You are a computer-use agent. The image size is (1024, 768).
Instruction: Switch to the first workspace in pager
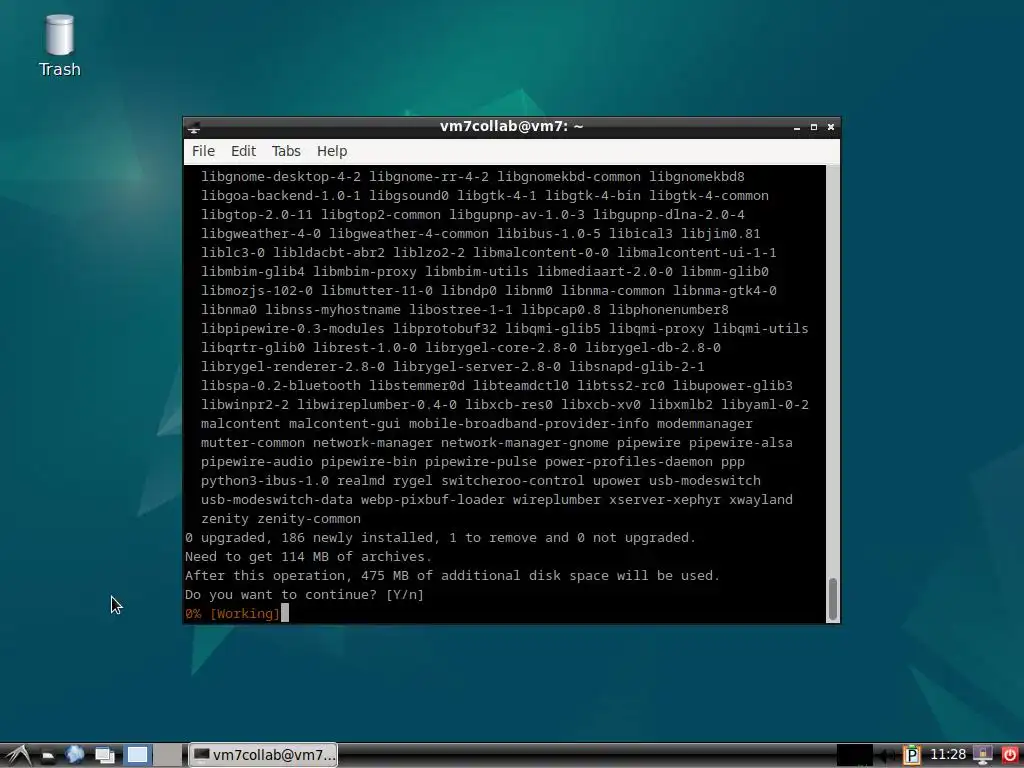[138, 755]
